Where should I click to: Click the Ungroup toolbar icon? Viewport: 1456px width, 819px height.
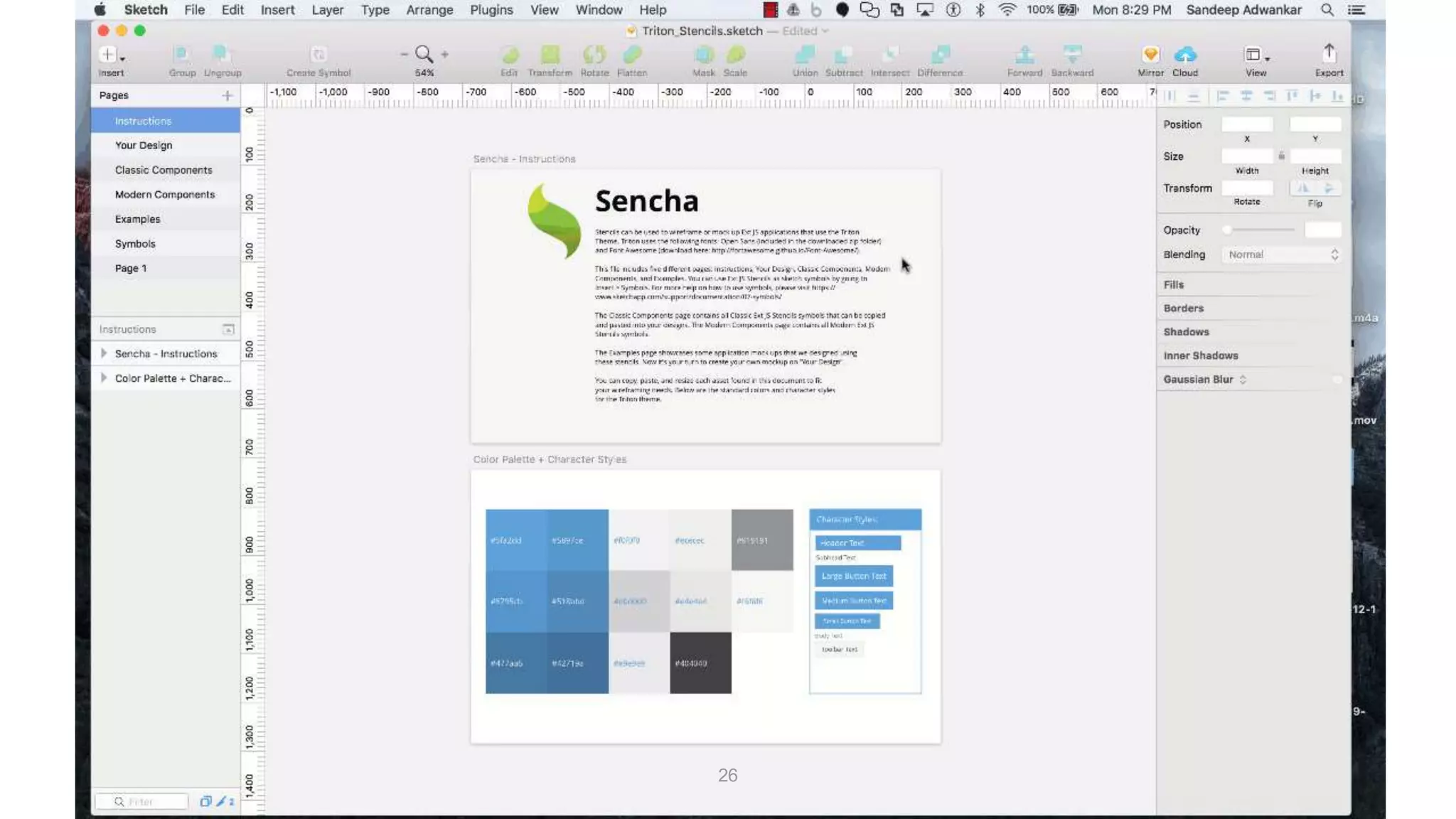tap(221, 55)
